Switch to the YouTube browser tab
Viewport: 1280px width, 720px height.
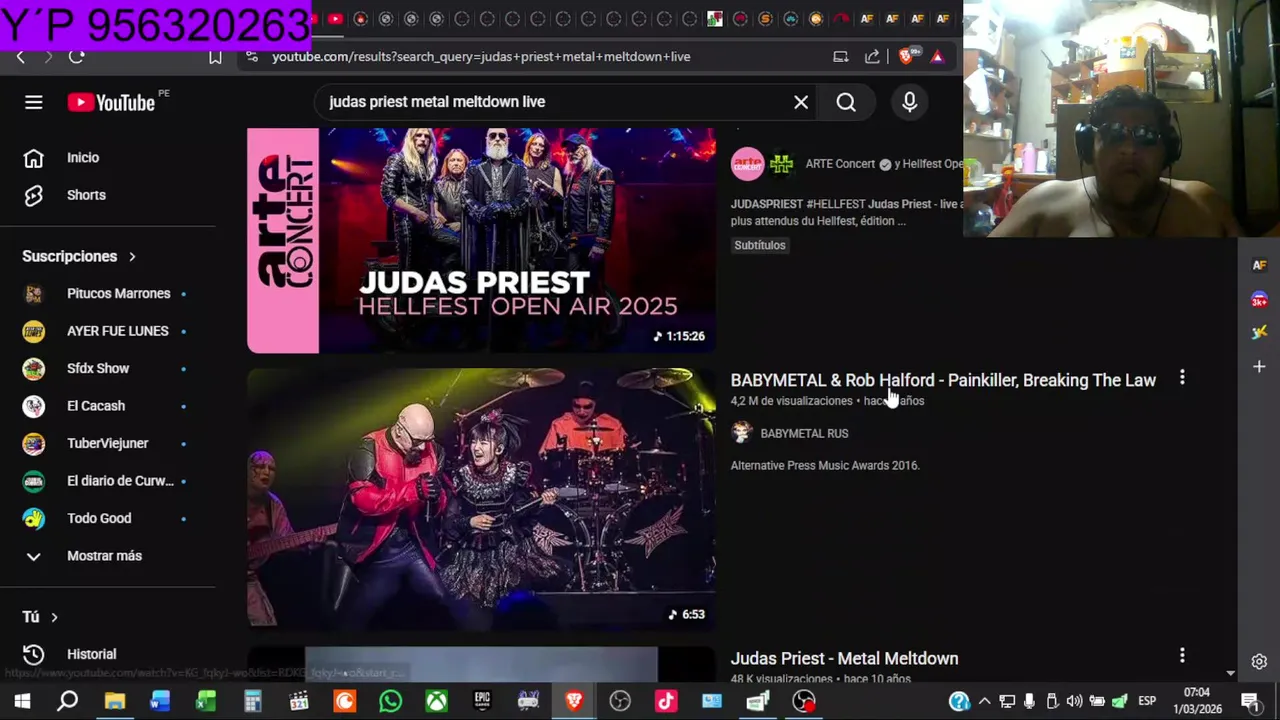pos(335,19)
